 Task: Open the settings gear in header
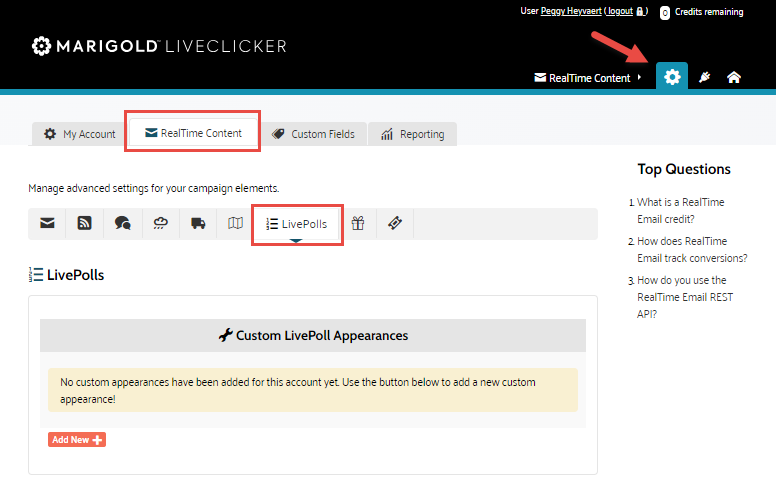coord(672,77)
